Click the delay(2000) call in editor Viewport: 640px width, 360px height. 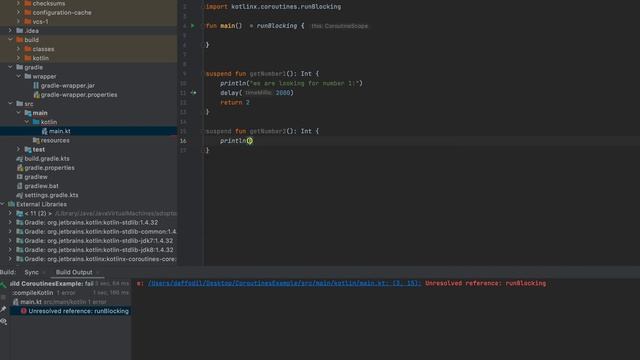tap(257, 93)
